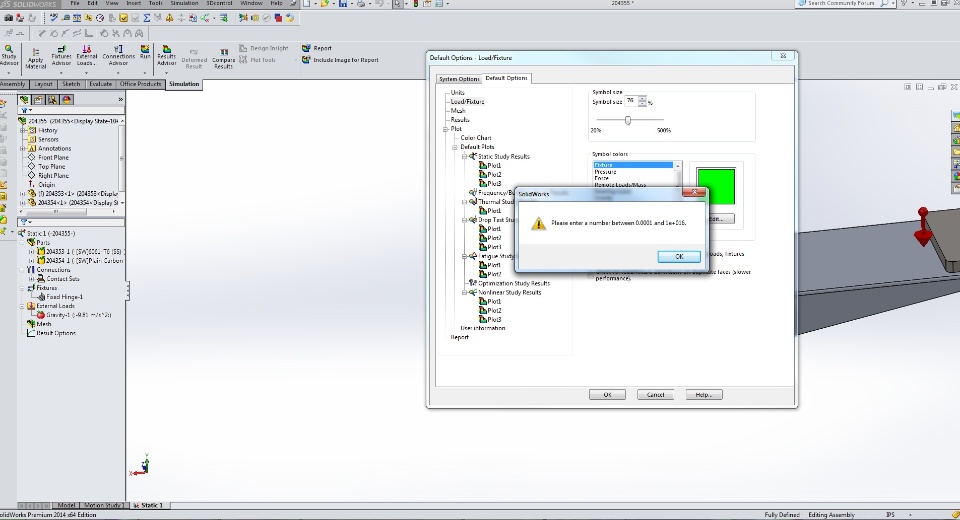This screenshot has width=960, height=520.
Task: Increase the symbol size with the spinner
Action: [x=642, y=98]
